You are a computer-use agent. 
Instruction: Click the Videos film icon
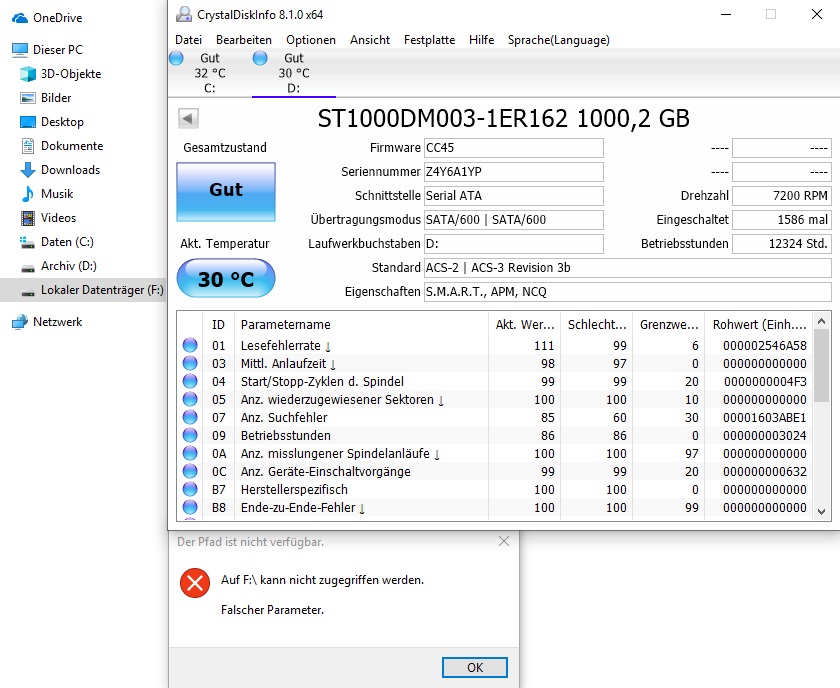[x=28, y=218]
